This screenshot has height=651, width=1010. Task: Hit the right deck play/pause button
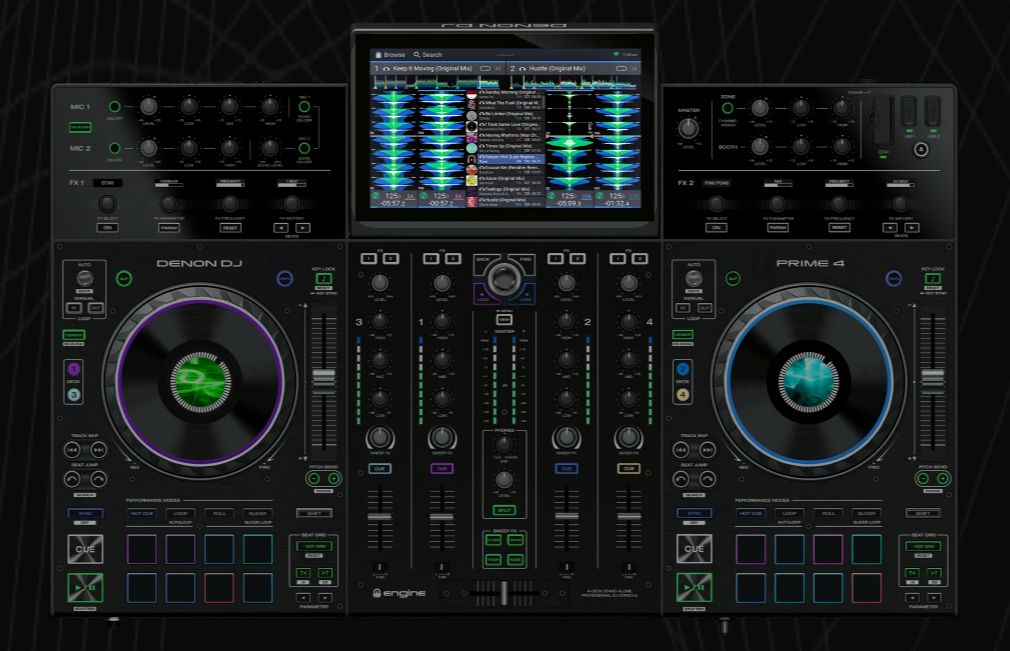(x=694, y=587)
